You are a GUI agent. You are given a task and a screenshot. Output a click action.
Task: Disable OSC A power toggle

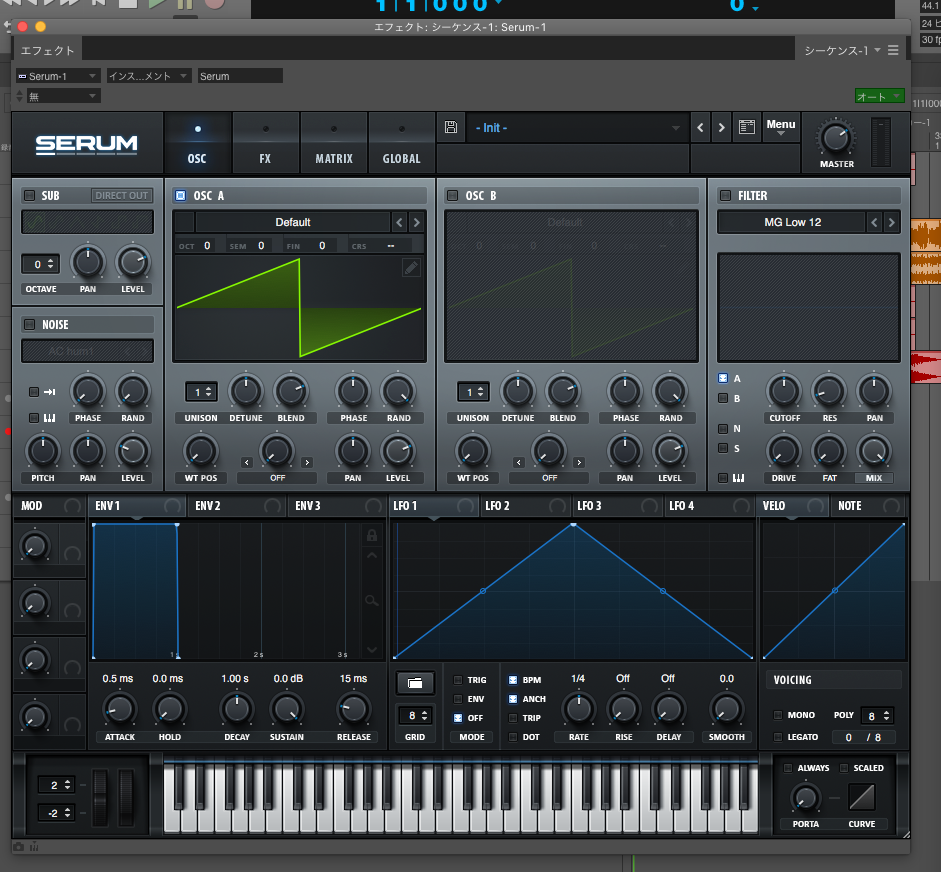pyautogui.click(x=180, y=195)
